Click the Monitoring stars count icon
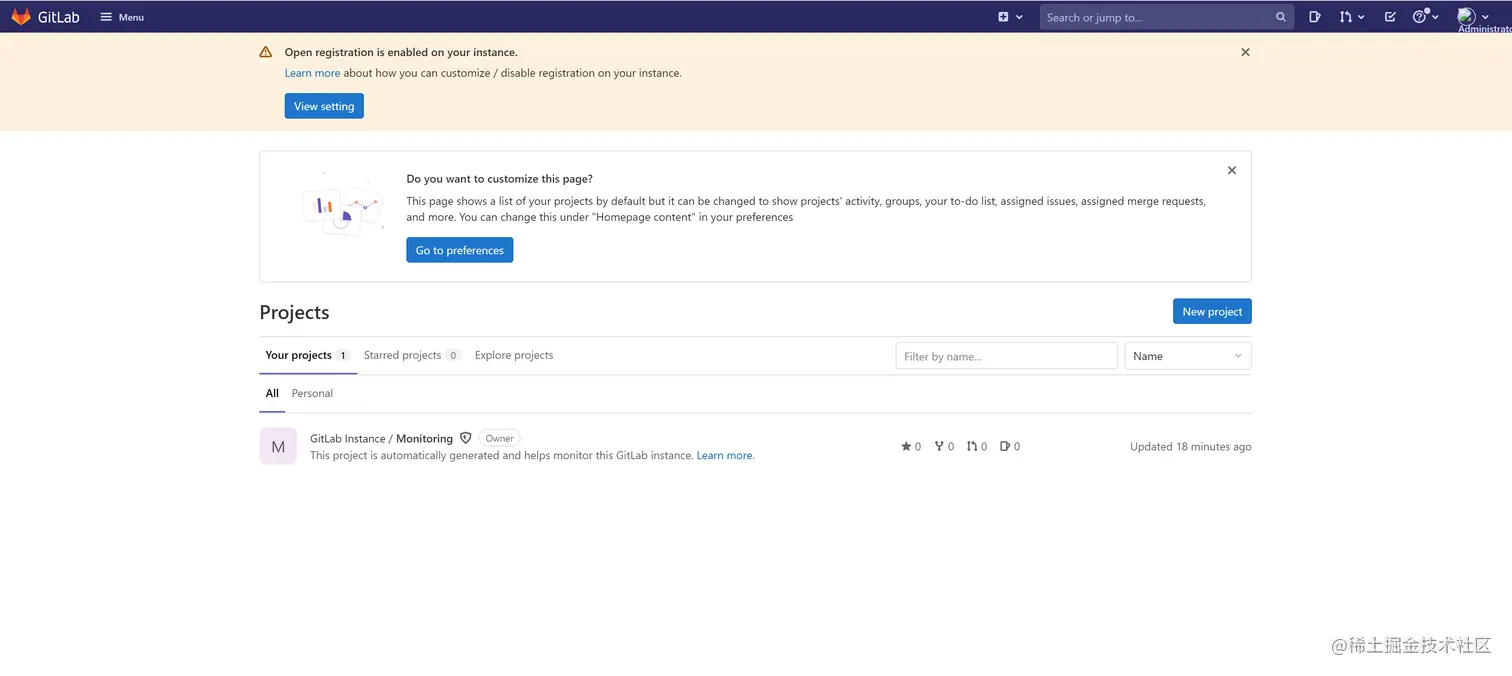This screenshot has height=676, width=1512. tap(911, 447)
